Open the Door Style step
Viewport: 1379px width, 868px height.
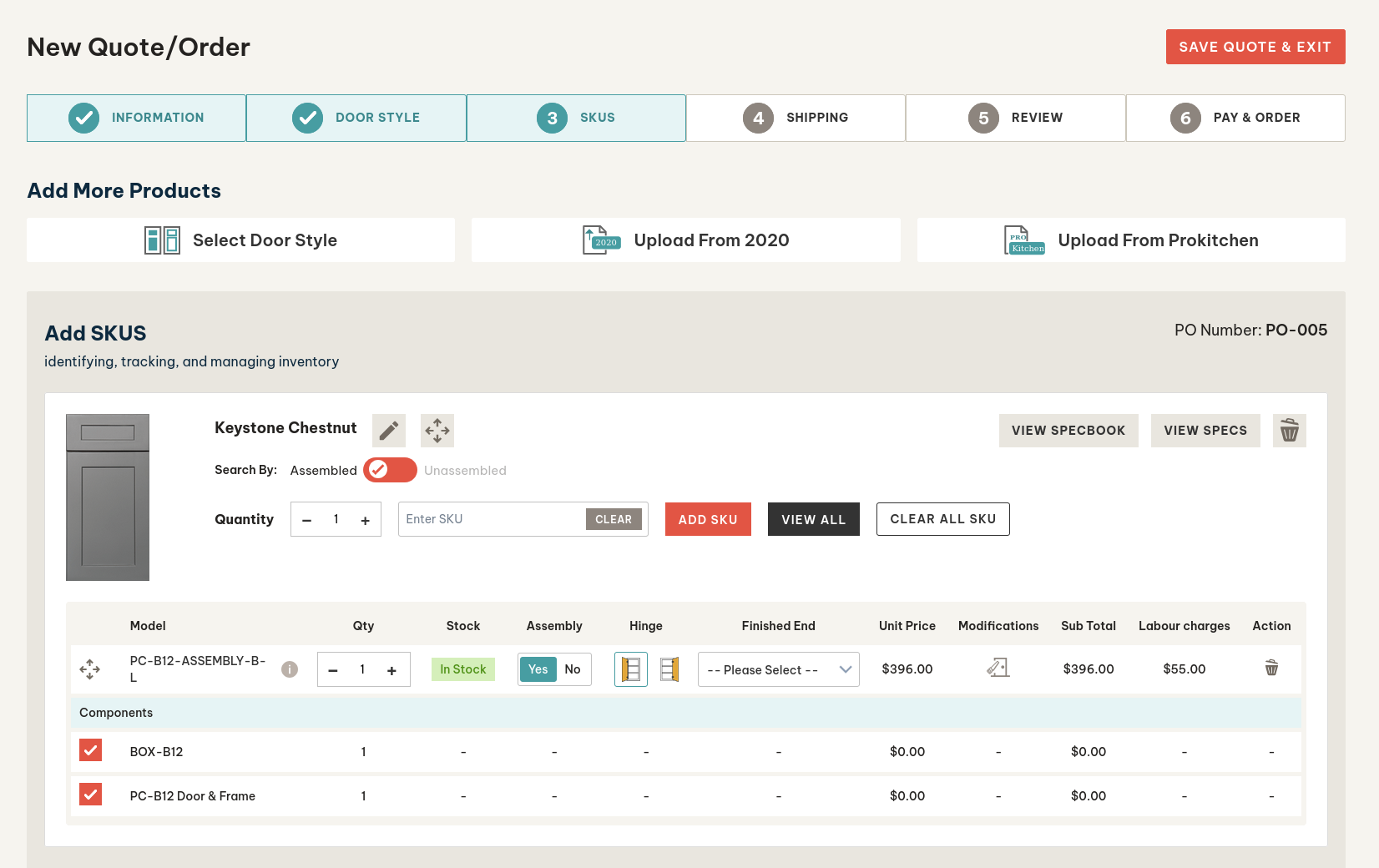click(356, 118)
